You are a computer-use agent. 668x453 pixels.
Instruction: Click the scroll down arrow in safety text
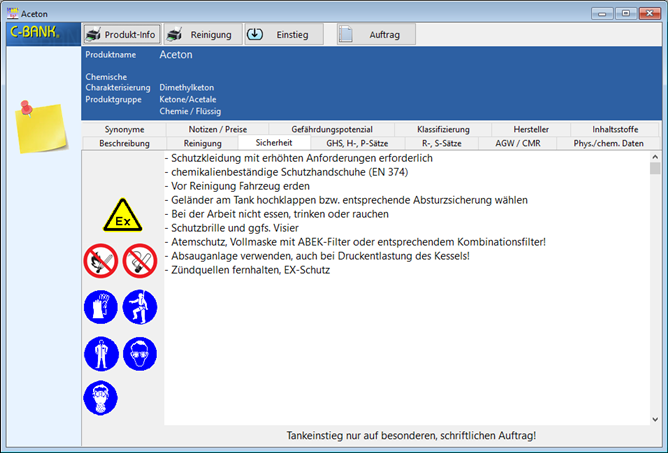(655, 419)
